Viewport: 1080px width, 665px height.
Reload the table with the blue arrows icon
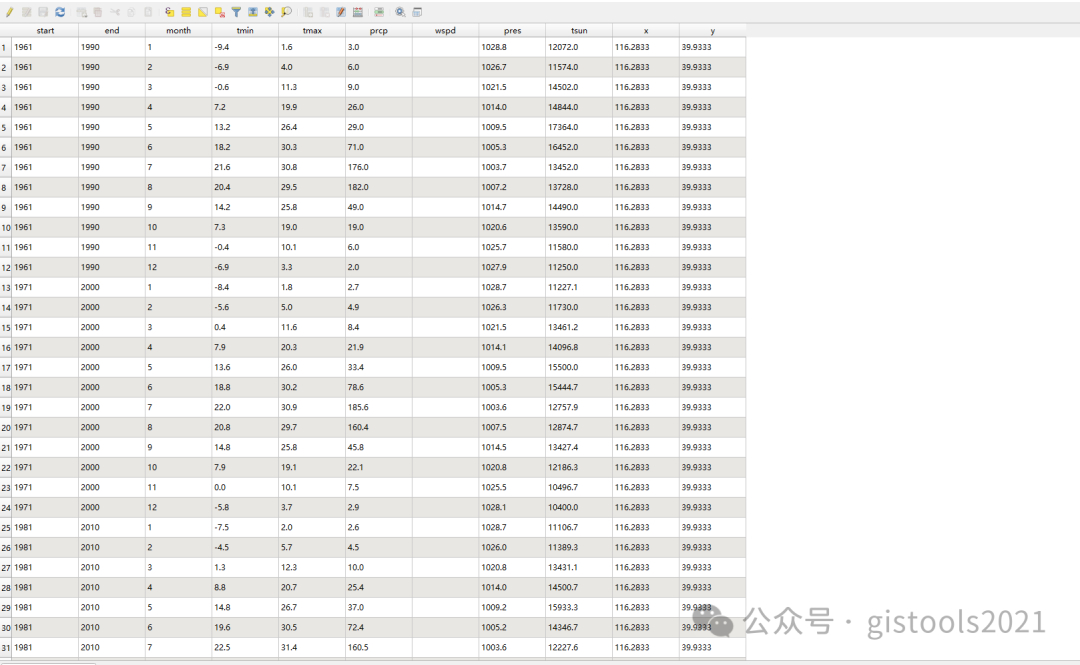pos(60,12)
